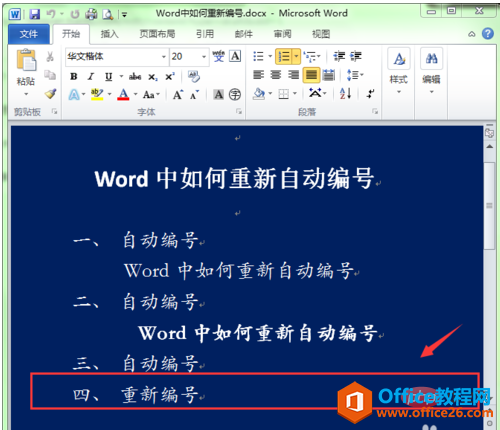Image resolution: width=500 pixels, height=430 pixels.
Task: Click the phonetic guide 文 icon
Action: (x=219, y=56)
